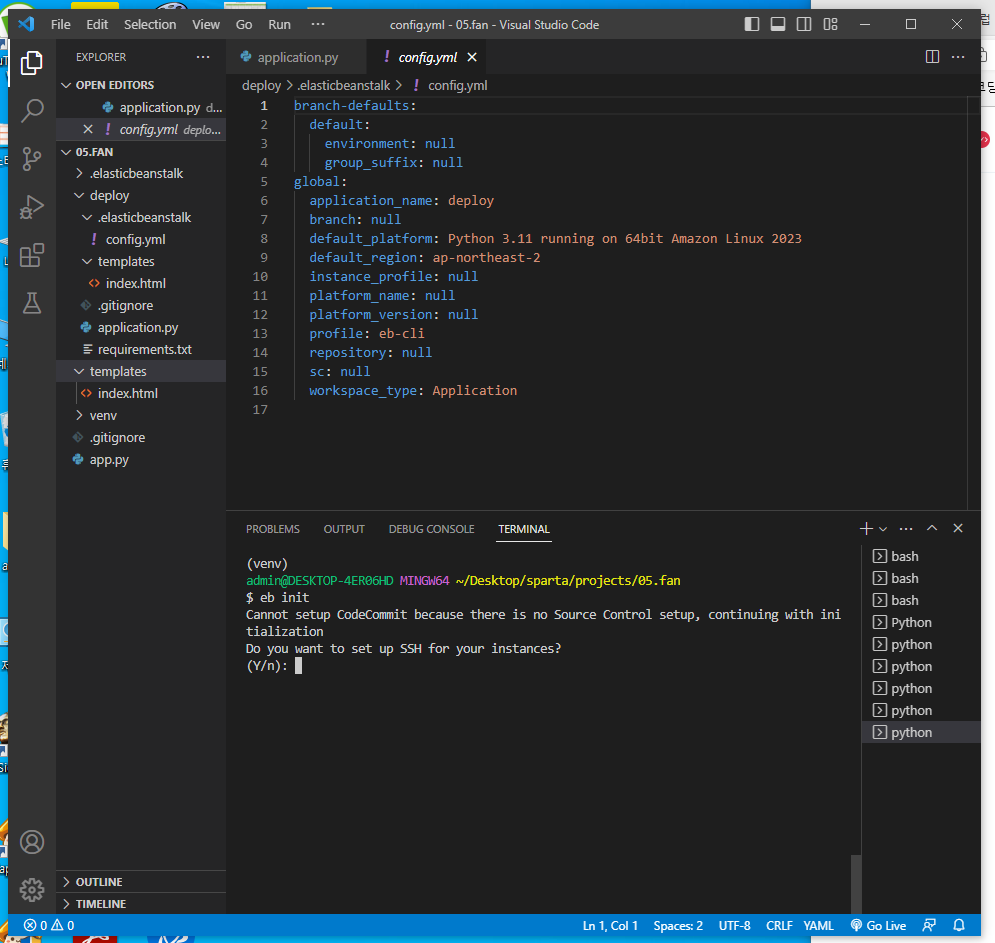Maximize the terminal panel size
Screen dimensions: 995x943
click(932, 529)
